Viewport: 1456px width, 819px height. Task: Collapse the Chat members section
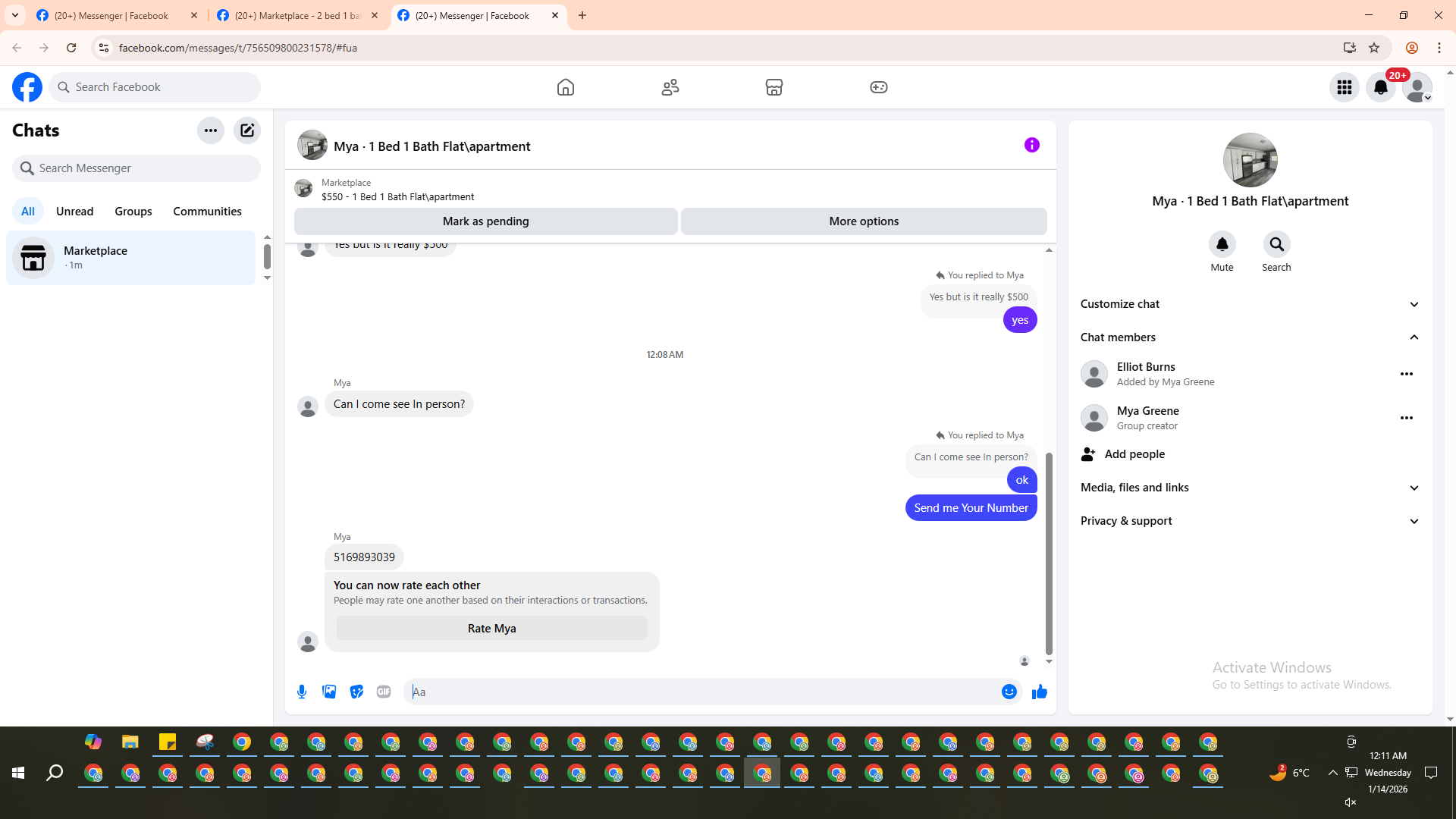tap(1414, 337)
